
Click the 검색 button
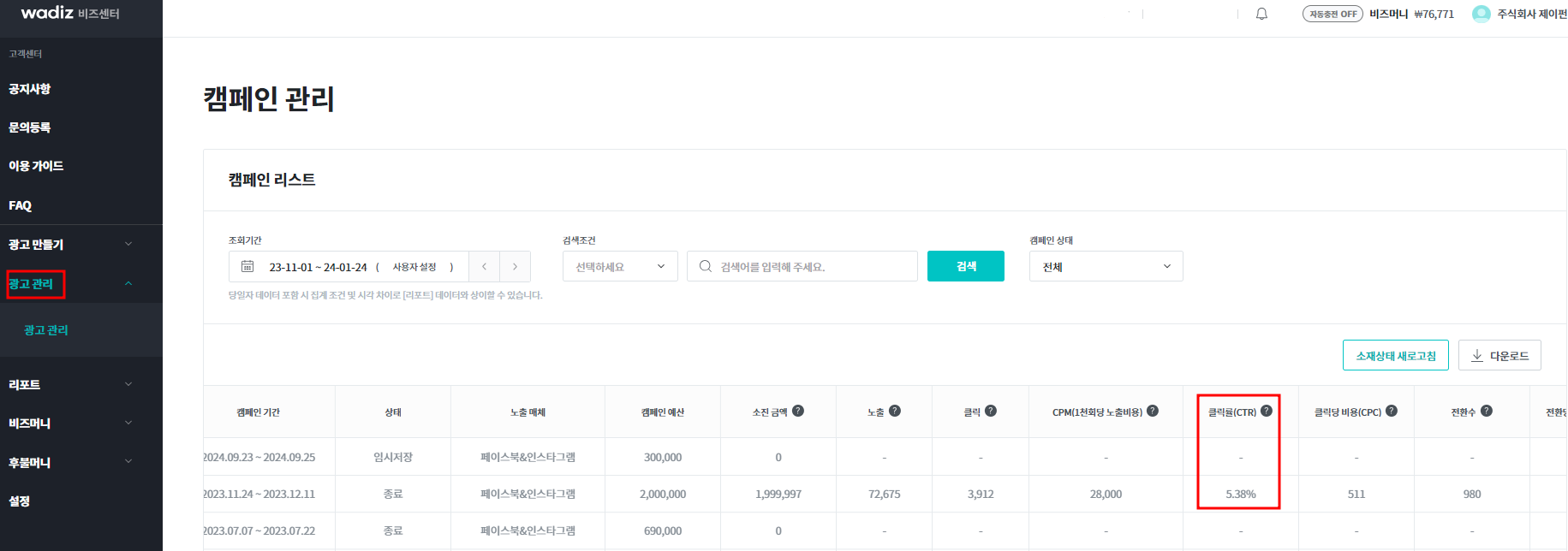coord(965,267)
